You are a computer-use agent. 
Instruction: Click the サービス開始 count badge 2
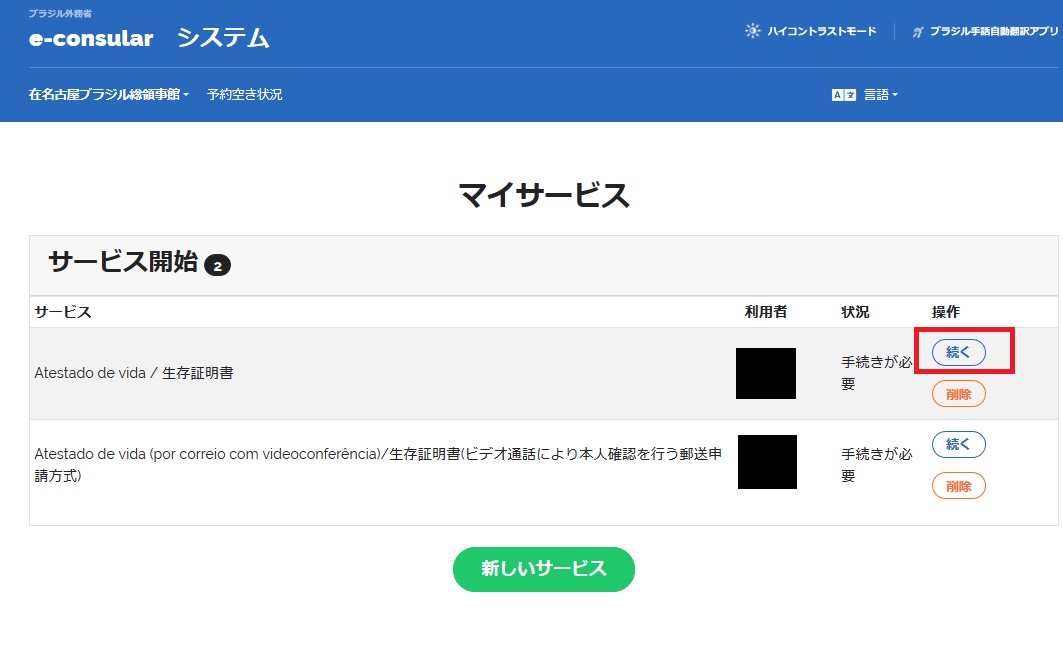pos(218,265)
